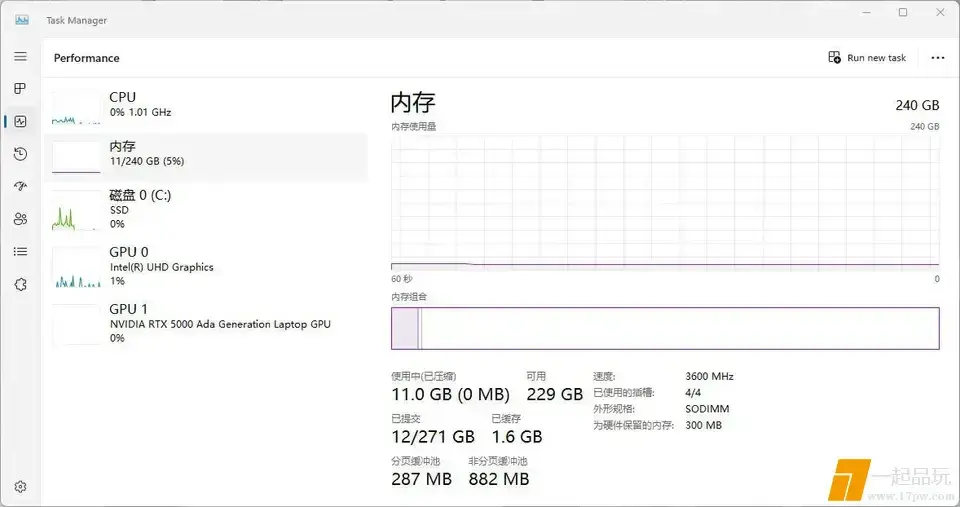The height and width of the screenshot is (507, 960).
Task: Open the Processes page icon
Action: tap(20, 89)
